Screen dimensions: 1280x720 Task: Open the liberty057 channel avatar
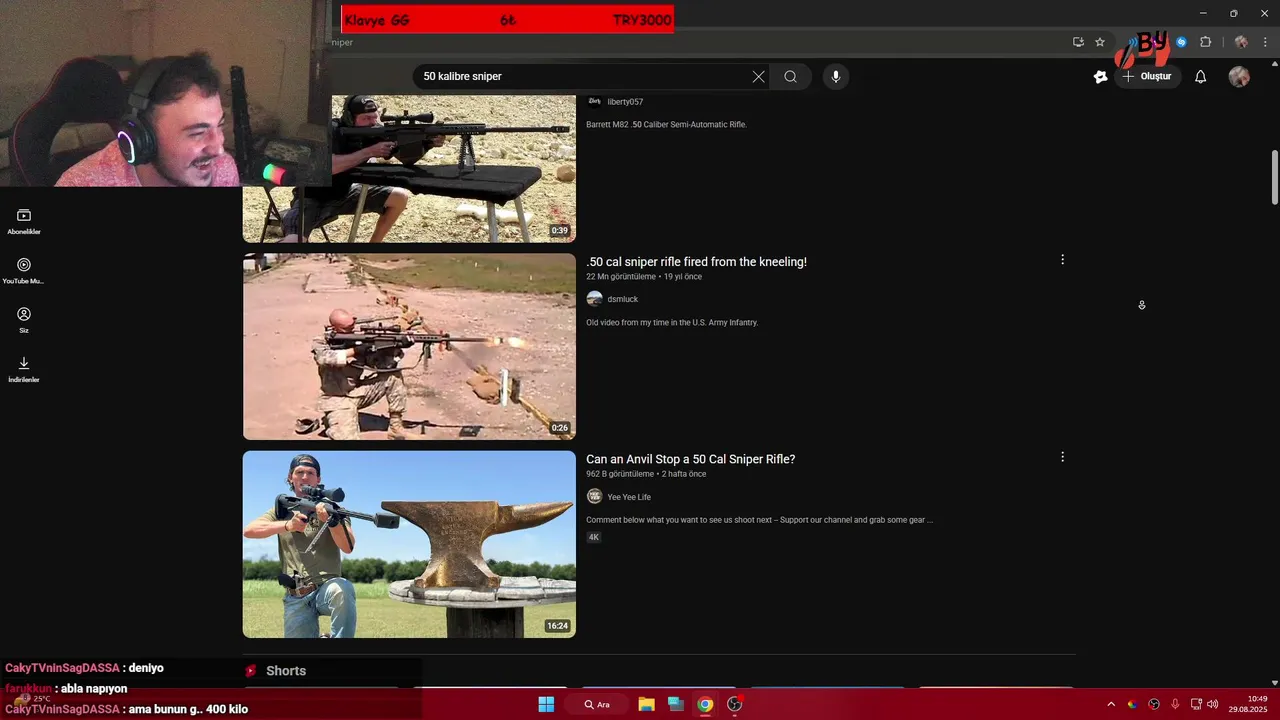pyautogui.click(x=594, y=101)
